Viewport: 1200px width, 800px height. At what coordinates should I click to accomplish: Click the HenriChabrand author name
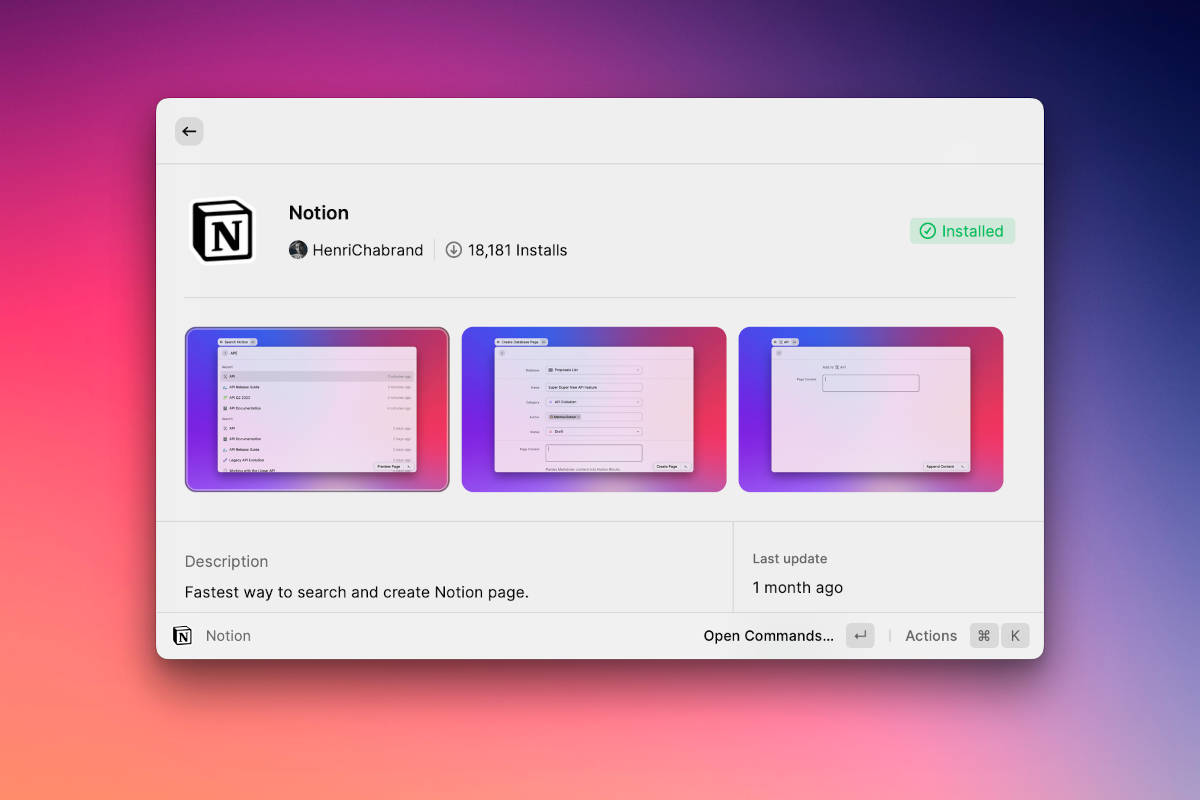click(x=368, y=250)
